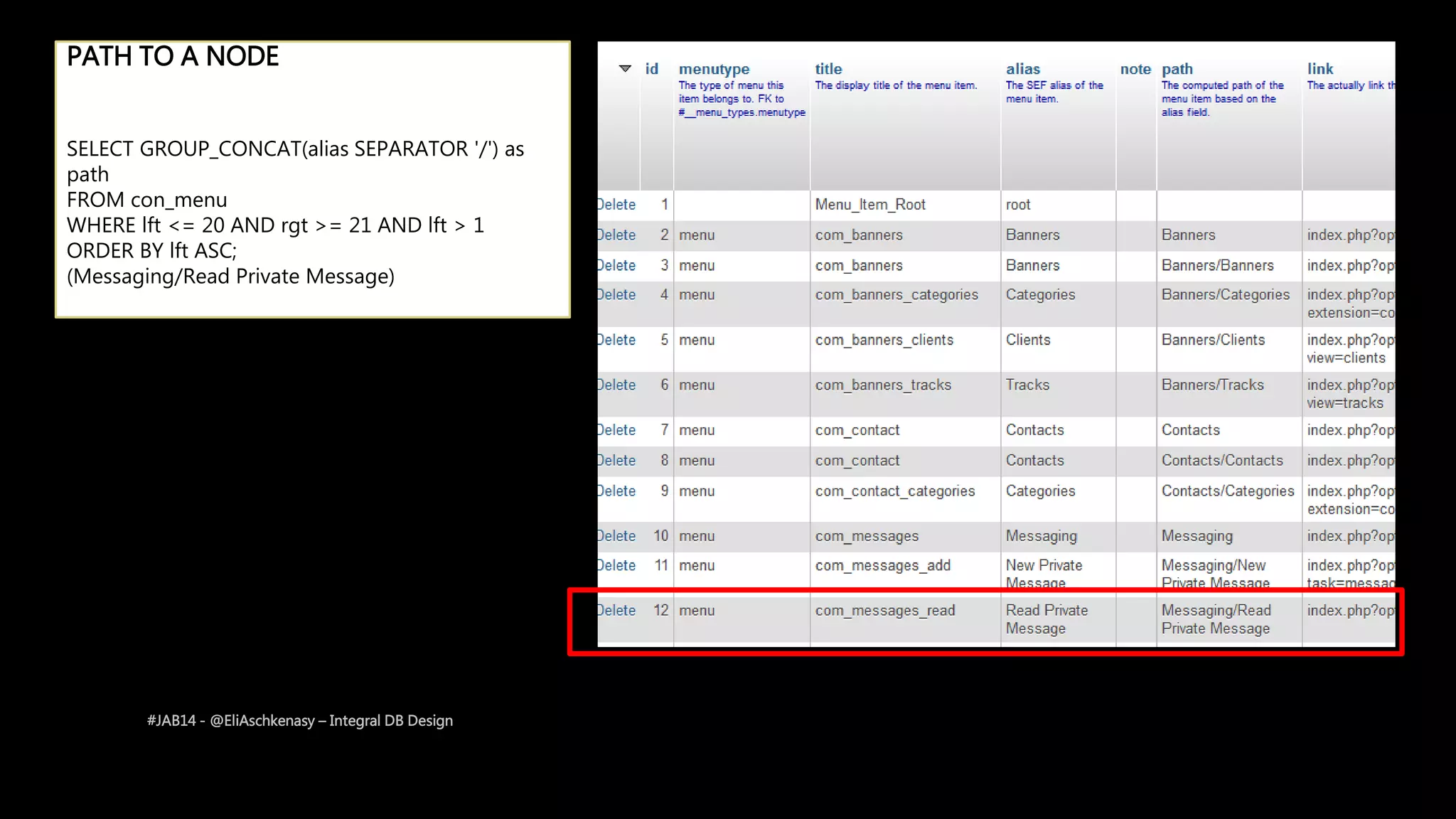Sort by the id column header
1456x819 pixels.
[x=652, y=69]
